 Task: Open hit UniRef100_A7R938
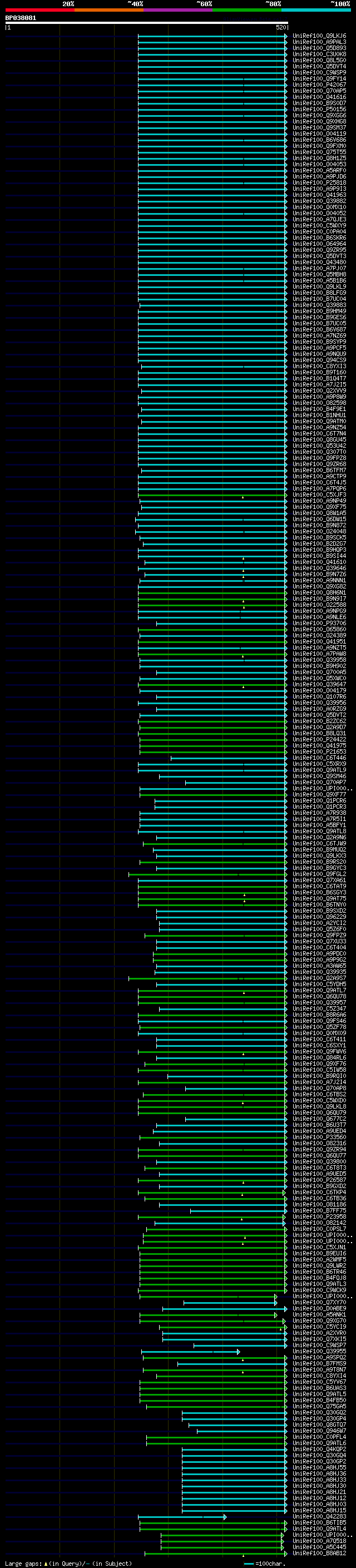coord(319,813)
